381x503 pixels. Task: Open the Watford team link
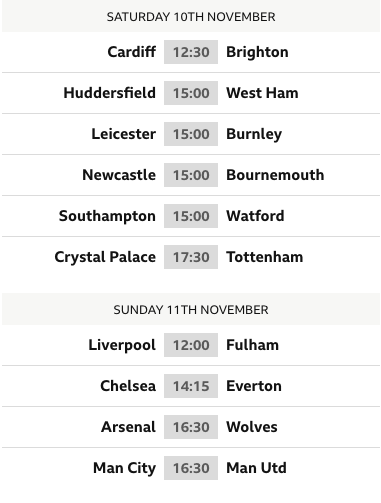pos(255,216)
